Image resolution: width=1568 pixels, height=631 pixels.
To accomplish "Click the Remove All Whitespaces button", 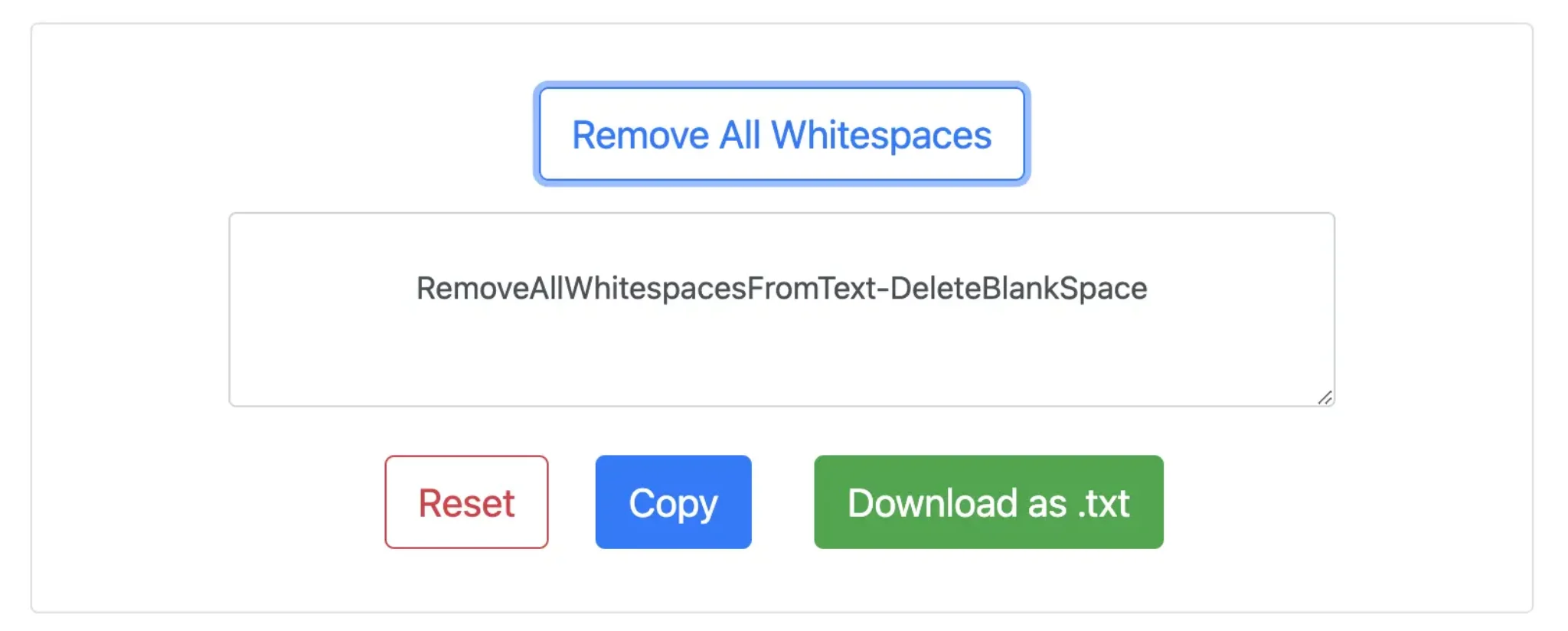I will point(781,134).
